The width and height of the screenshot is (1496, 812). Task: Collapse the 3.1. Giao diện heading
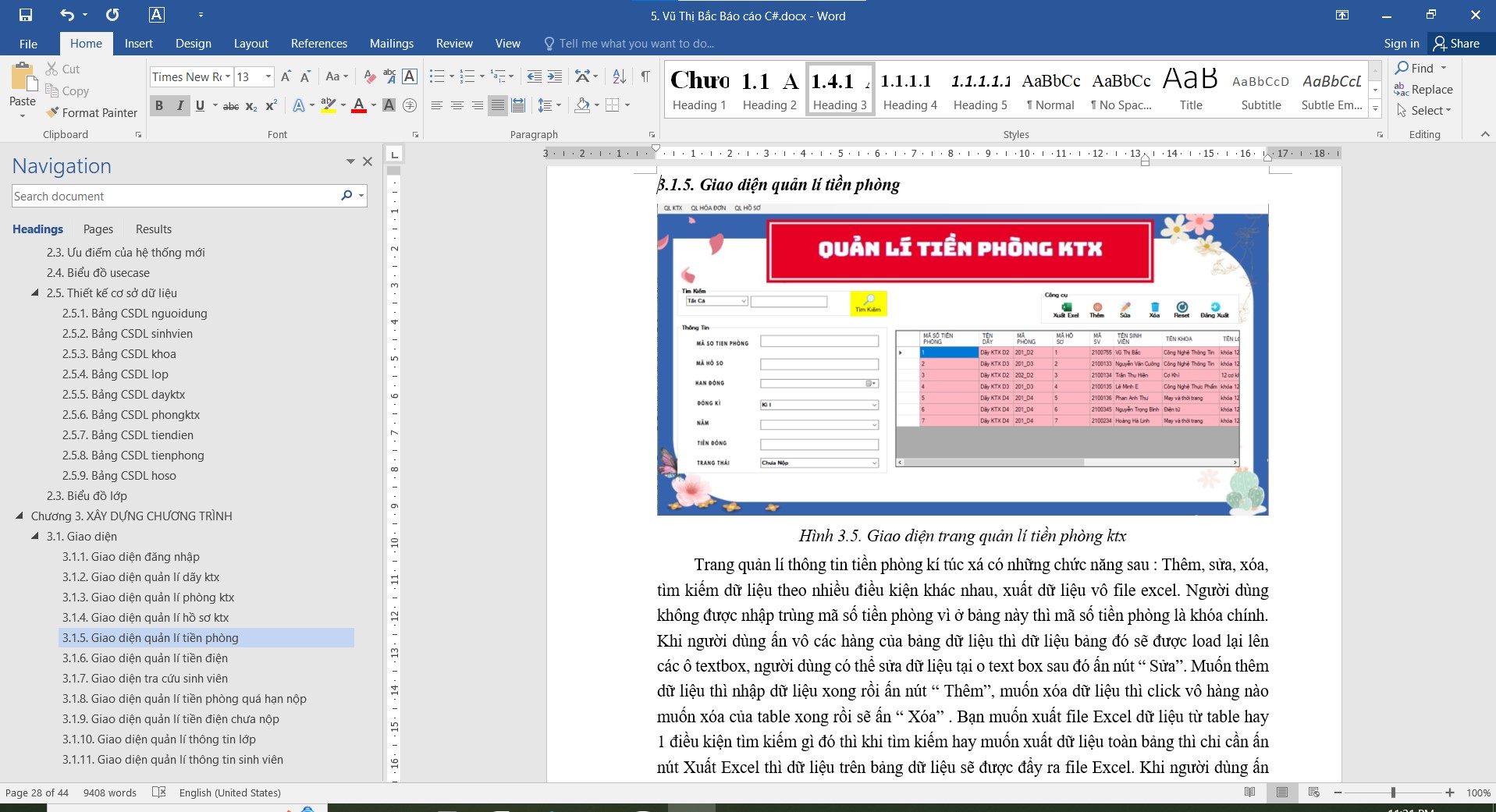(35, 537)
